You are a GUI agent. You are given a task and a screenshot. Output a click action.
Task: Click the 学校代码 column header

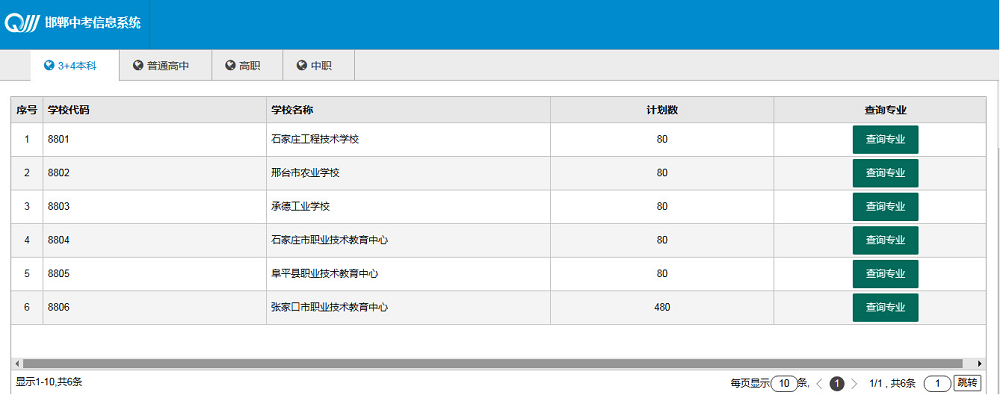(x=154, y=110)
